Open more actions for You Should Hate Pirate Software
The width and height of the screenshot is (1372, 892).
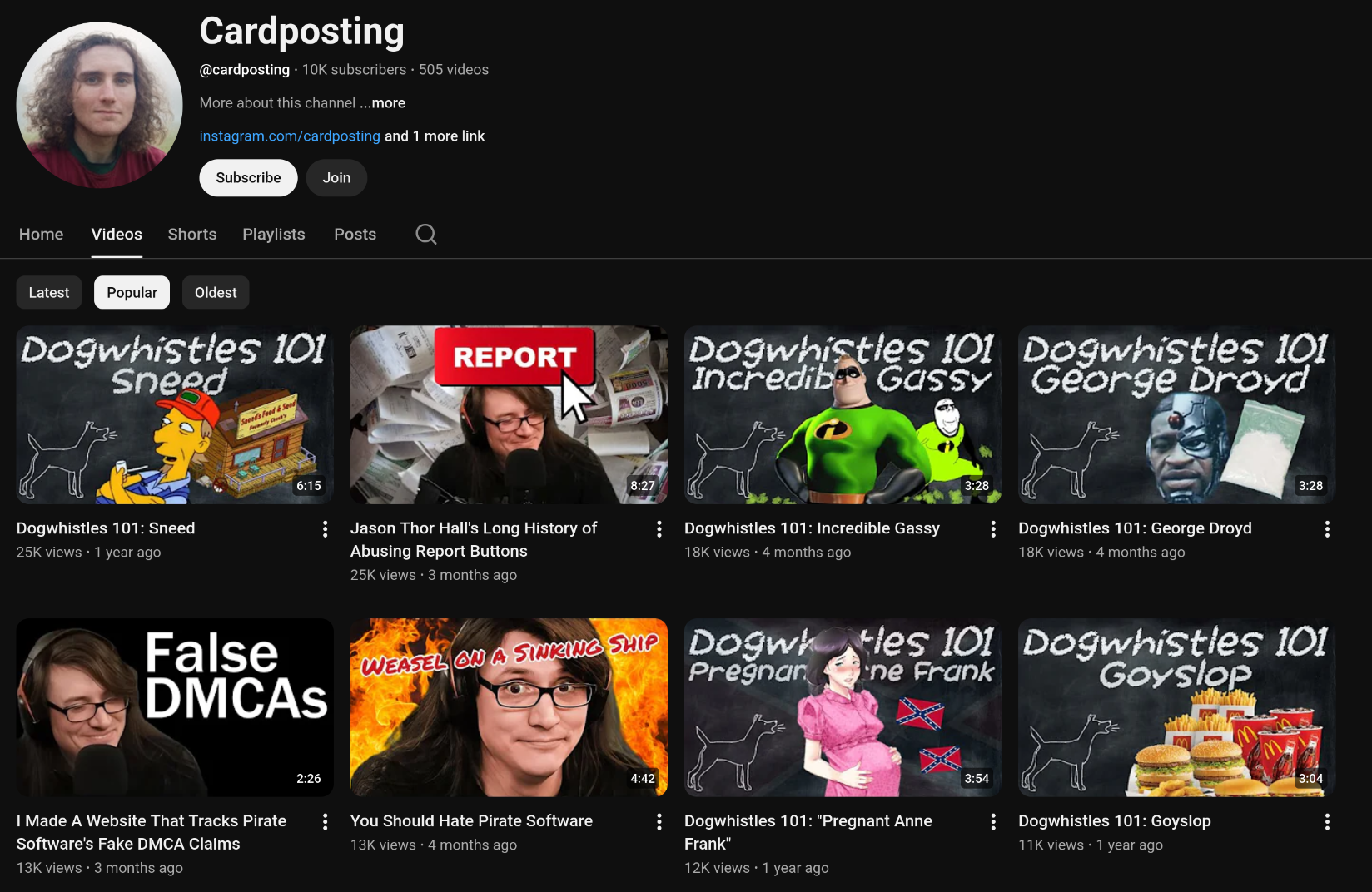click(659, 822)
